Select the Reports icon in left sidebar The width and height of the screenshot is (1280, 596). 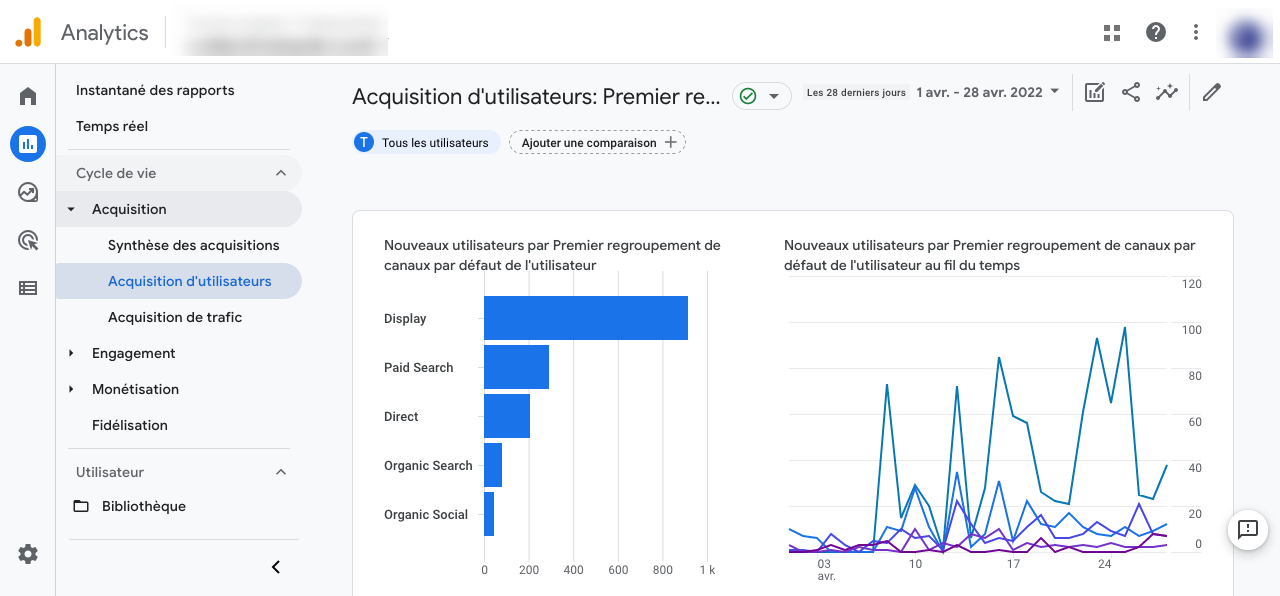click(x=28, y=144)
